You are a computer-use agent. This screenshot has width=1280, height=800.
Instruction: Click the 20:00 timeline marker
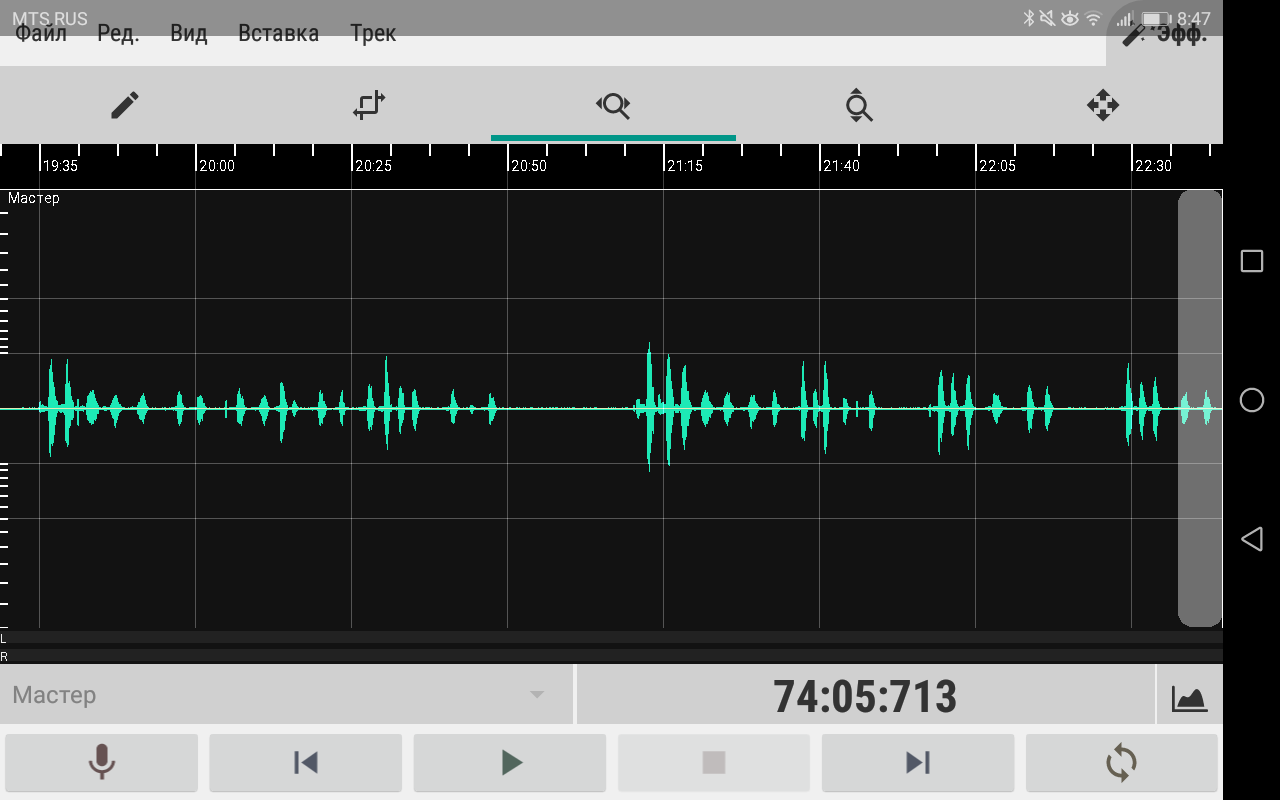[x=216, y=166]
